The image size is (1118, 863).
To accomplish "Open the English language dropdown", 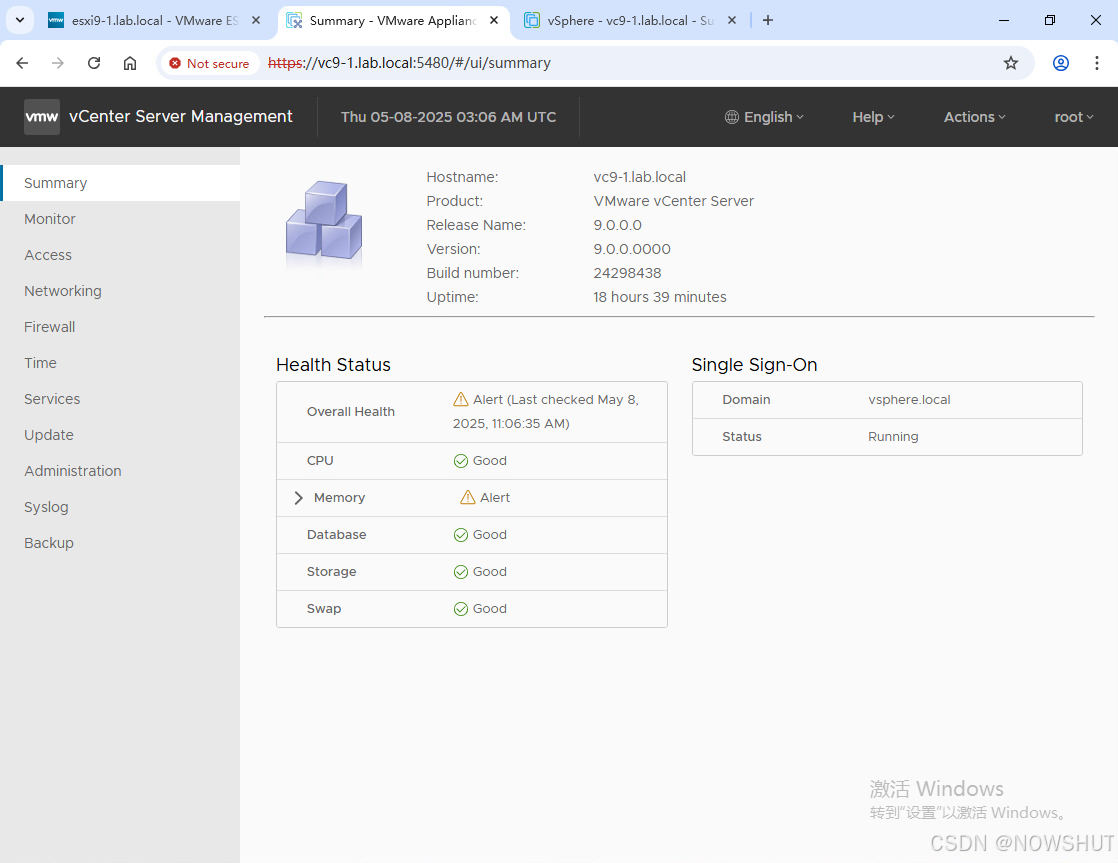I will pos(764,117).
